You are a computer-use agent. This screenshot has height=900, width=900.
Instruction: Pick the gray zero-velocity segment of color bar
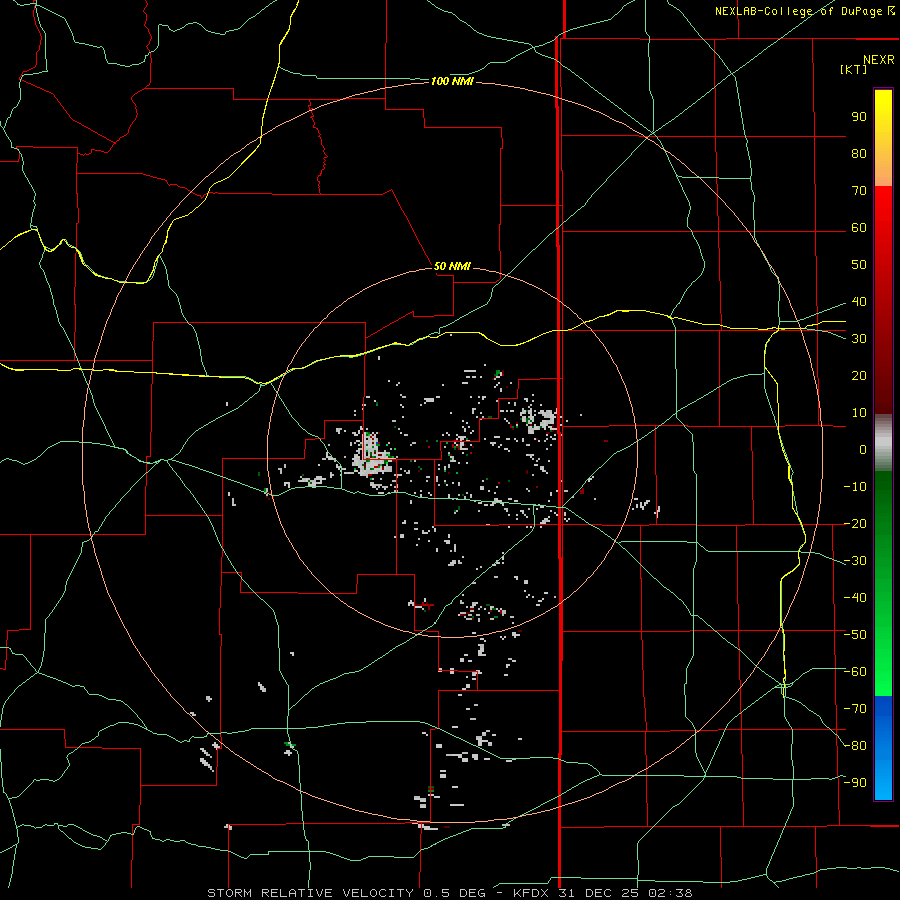click(x=883, y=443)
